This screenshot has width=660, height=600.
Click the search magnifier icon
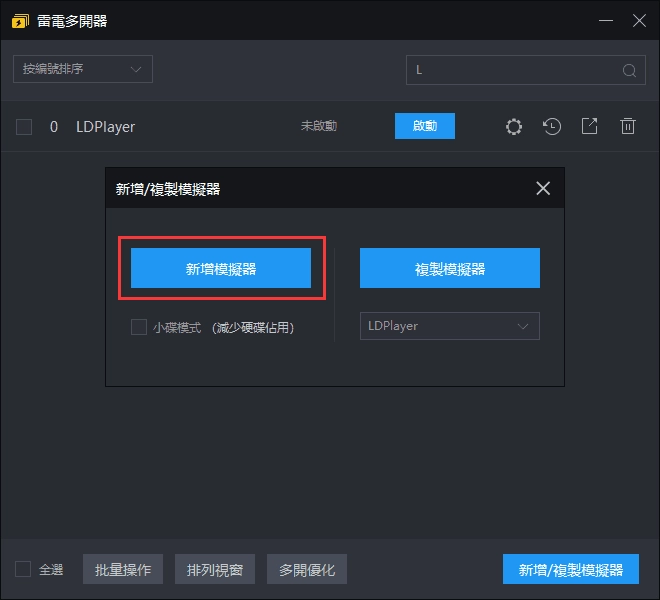click(x=629, y=70)
